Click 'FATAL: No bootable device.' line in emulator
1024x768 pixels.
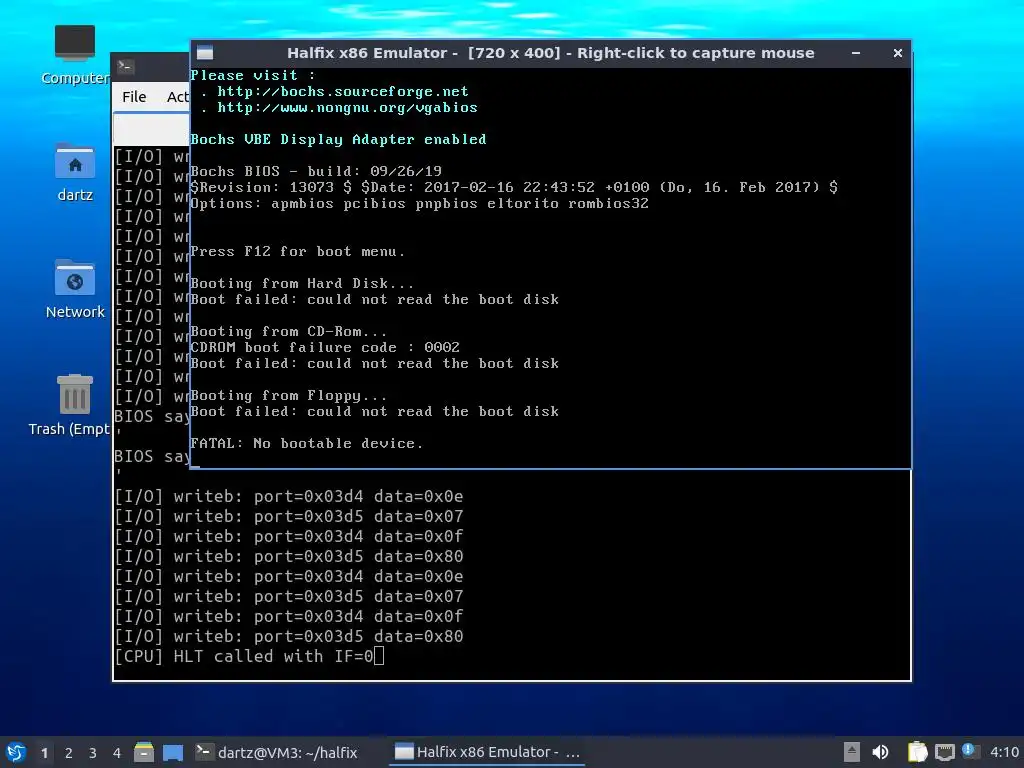(306, 443)
